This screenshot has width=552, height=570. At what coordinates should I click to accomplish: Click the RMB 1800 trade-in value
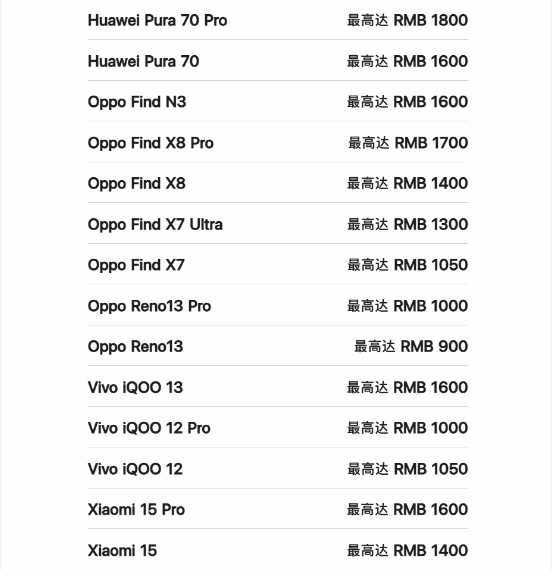[431, 20]
